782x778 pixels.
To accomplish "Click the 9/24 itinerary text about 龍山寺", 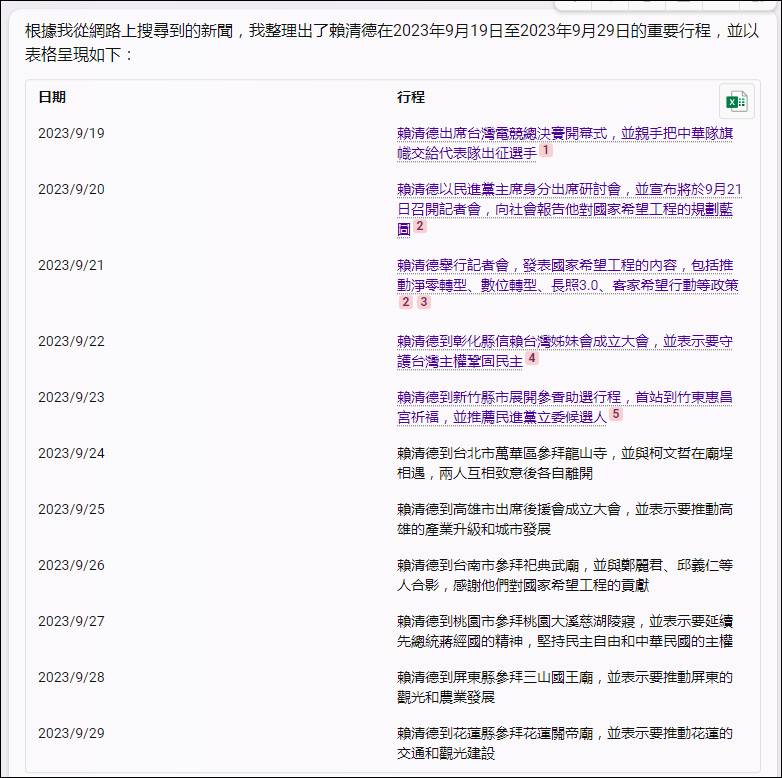I will point(565,463).
